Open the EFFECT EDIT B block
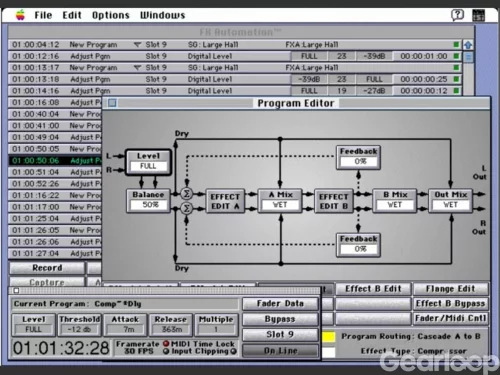The height and width of the screenshot is (375, 500). click(334, 201)
